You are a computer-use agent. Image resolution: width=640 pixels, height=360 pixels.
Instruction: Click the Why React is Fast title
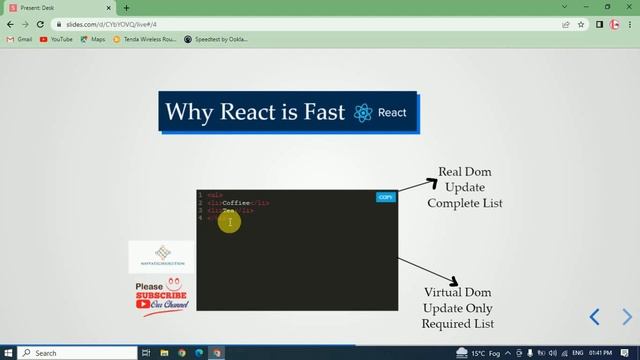(x=255, y=112)
